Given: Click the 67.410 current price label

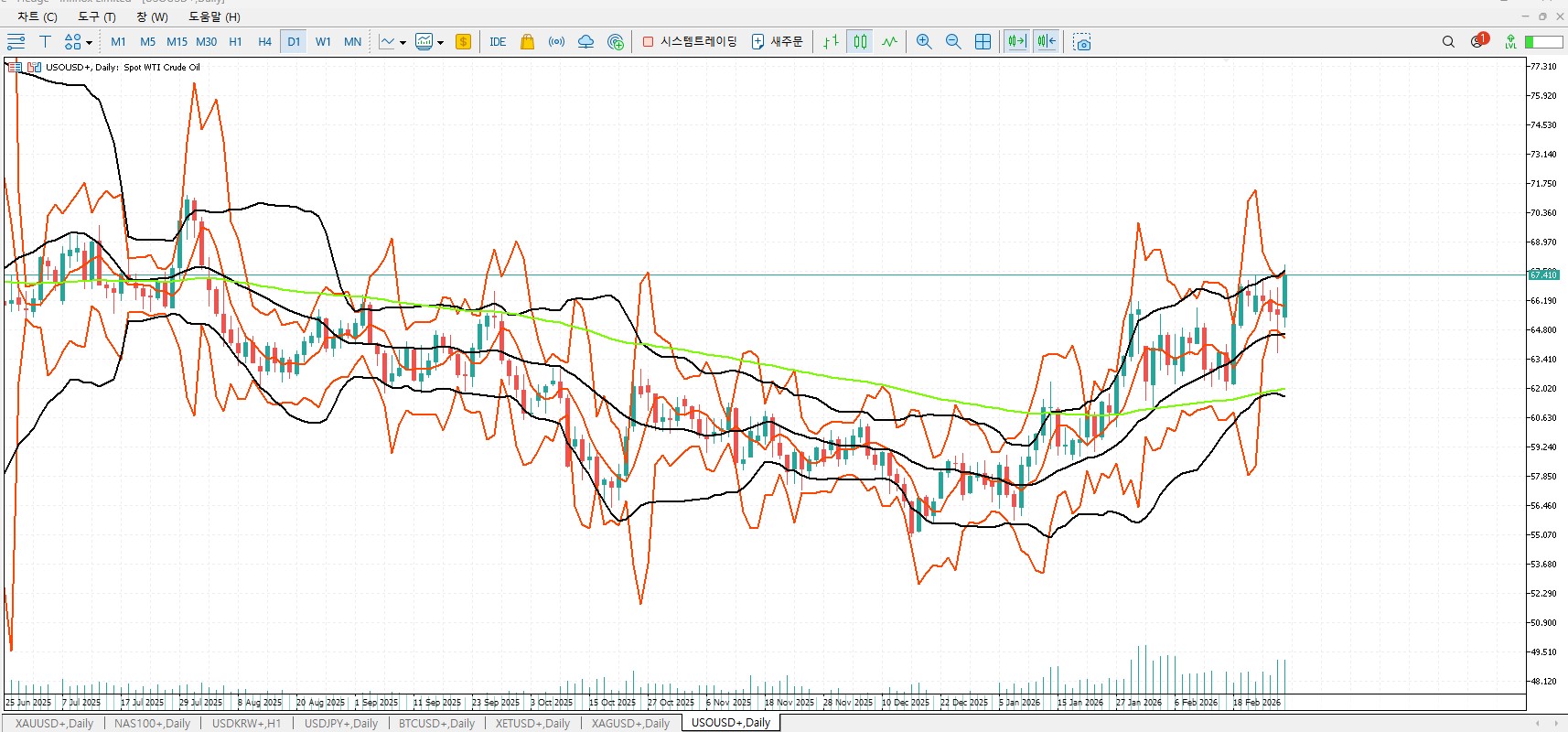Looking at the screenshot, I should click(x=1543, y=274).
